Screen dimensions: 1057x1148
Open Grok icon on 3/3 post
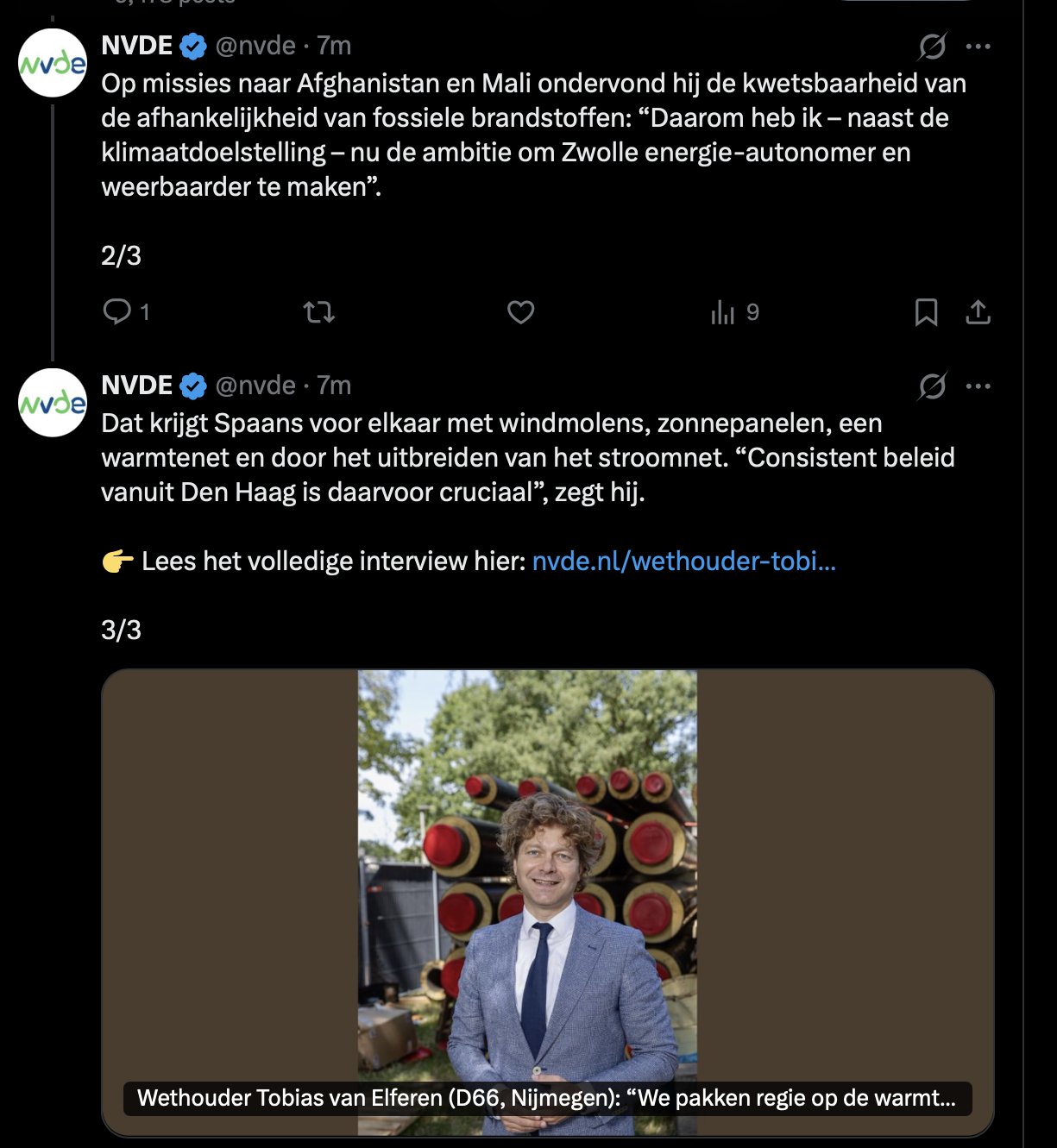932,386
